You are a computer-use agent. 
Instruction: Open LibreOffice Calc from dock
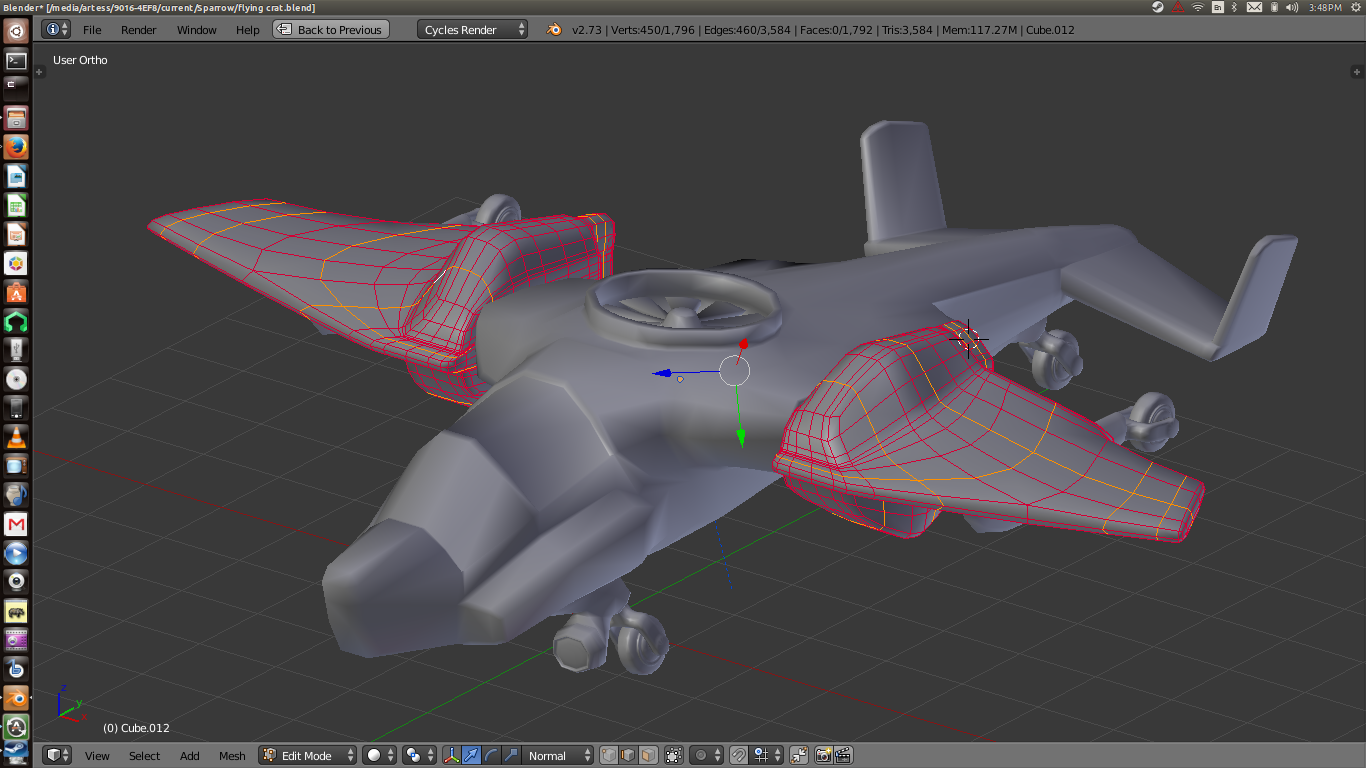16,205
